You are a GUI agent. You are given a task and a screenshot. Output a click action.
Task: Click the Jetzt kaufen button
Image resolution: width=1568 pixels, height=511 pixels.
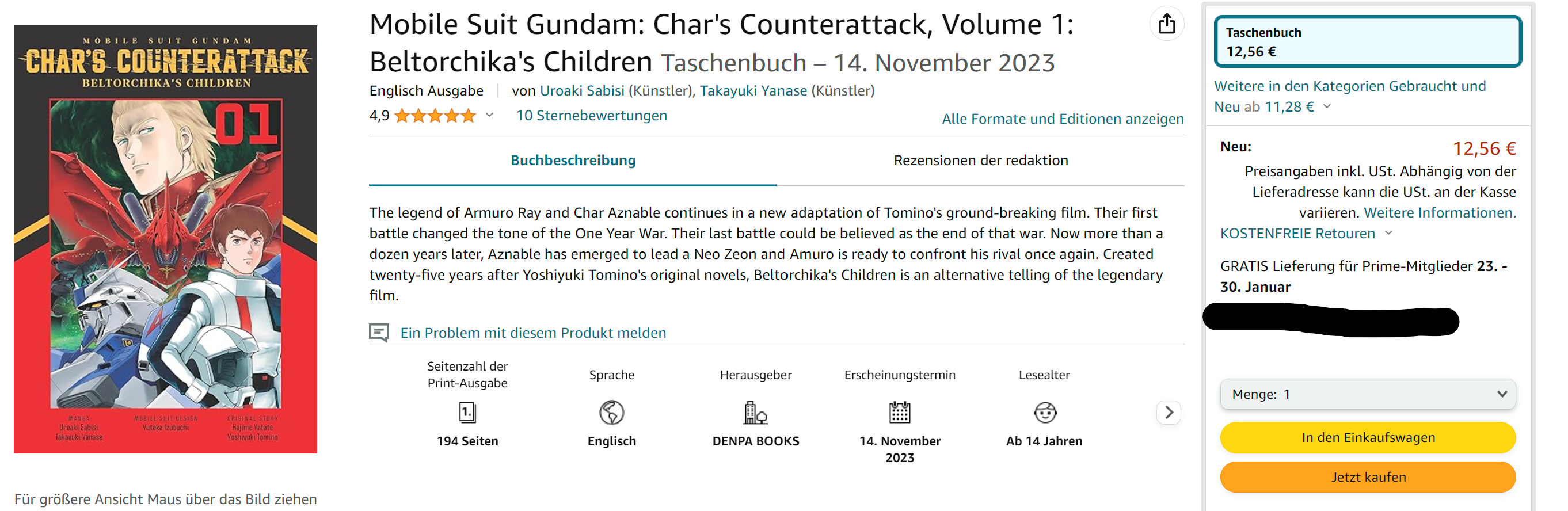point(1367,477)
